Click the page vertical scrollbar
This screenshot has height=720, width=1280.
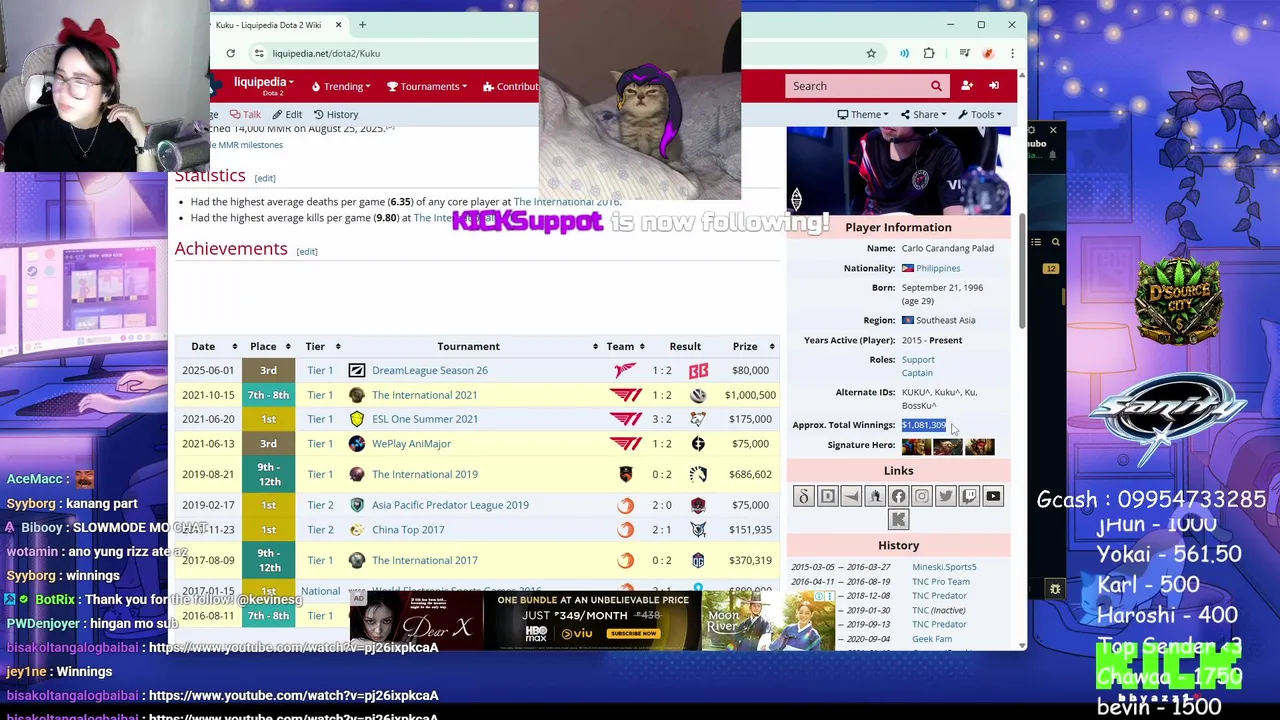(1022, 270)
